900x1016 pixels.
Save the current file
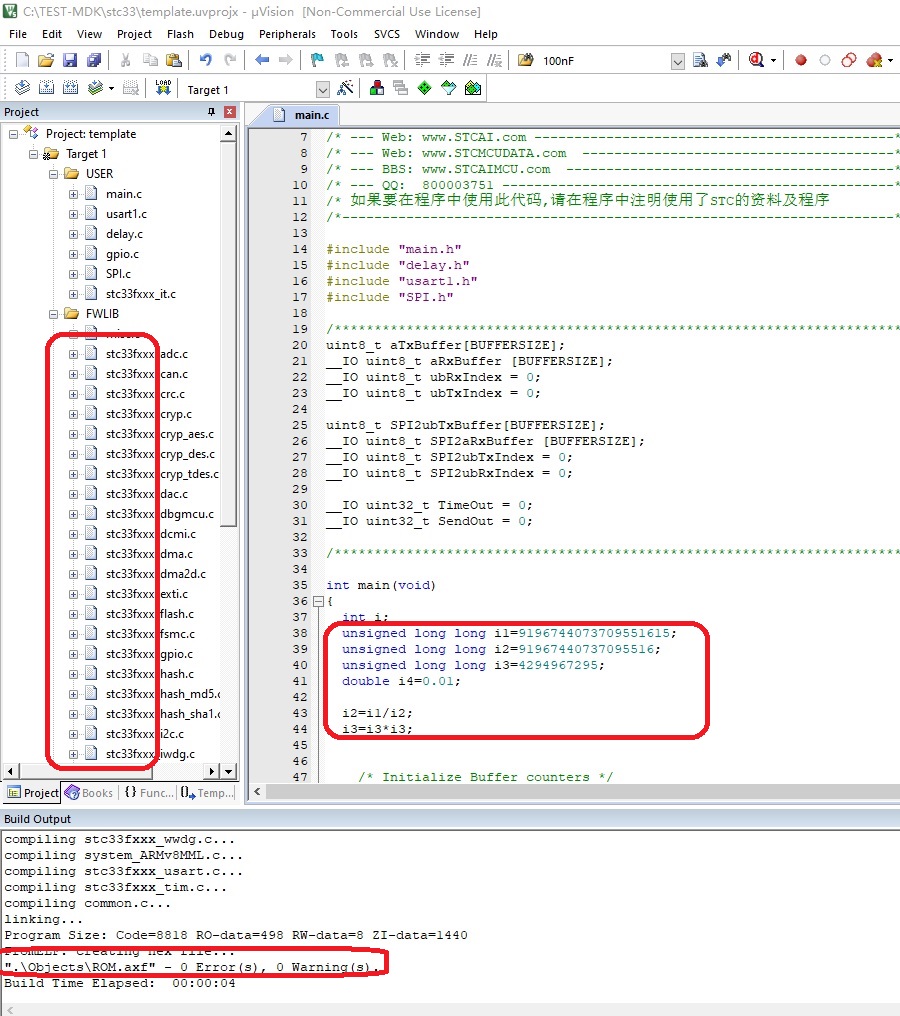click(x=70, y=60)
